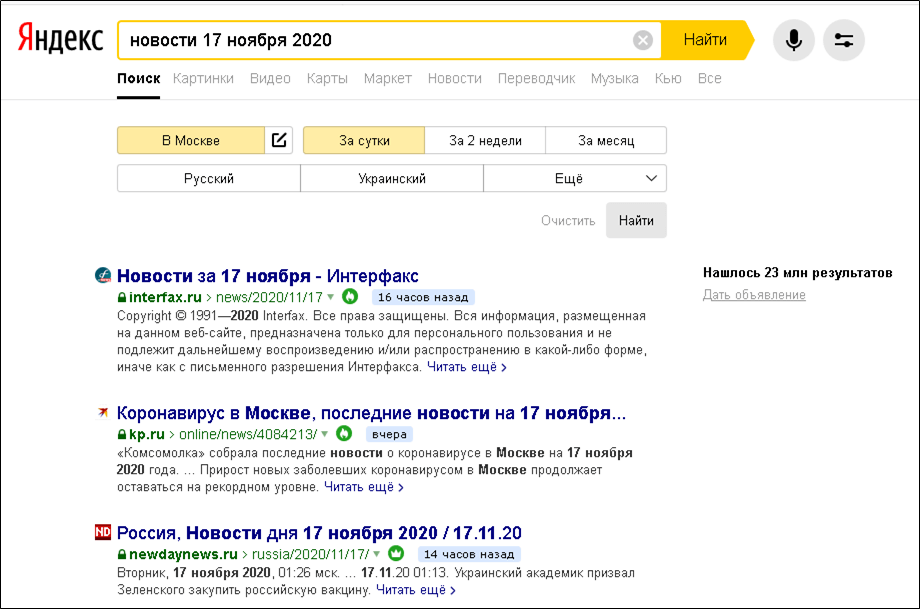Toggle the В Москве region filter

click(x=191, y=140)
